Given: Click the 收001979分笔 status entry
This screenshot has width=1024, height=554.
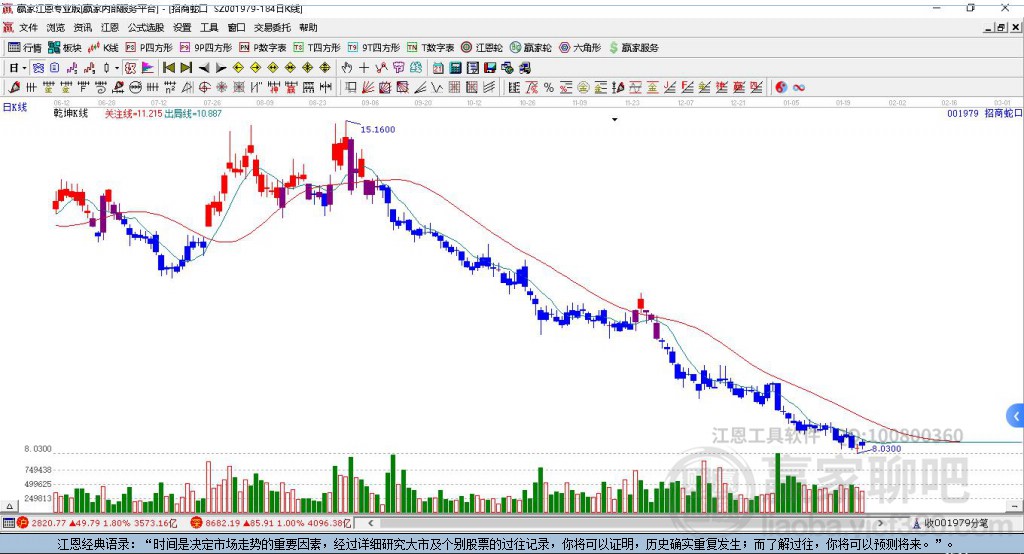Looking at the screenshot, I should pos(951,523).
